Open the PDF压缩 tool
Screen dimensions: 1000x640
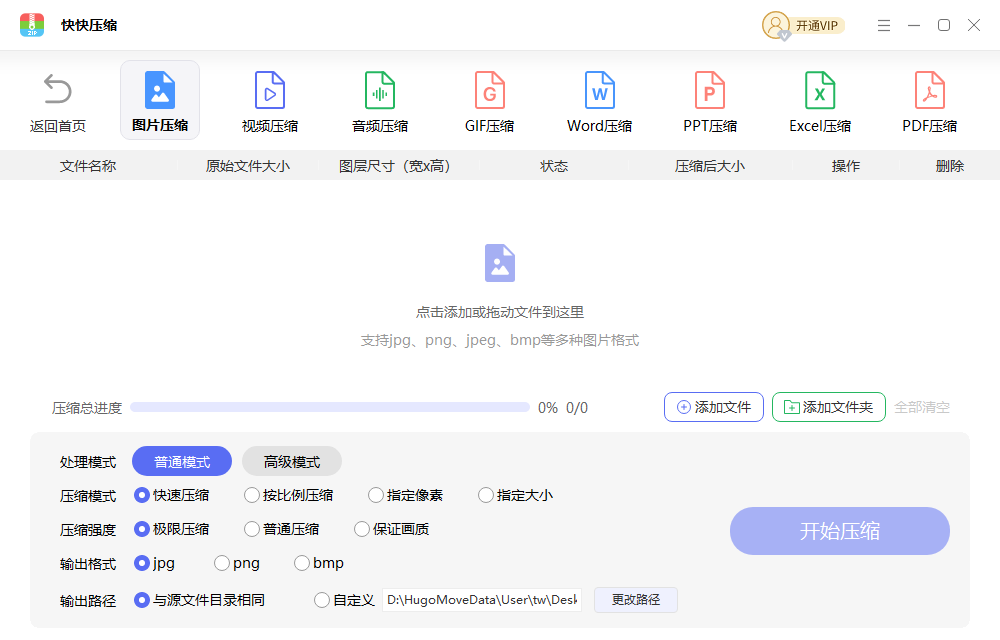(x=930, y=101)
